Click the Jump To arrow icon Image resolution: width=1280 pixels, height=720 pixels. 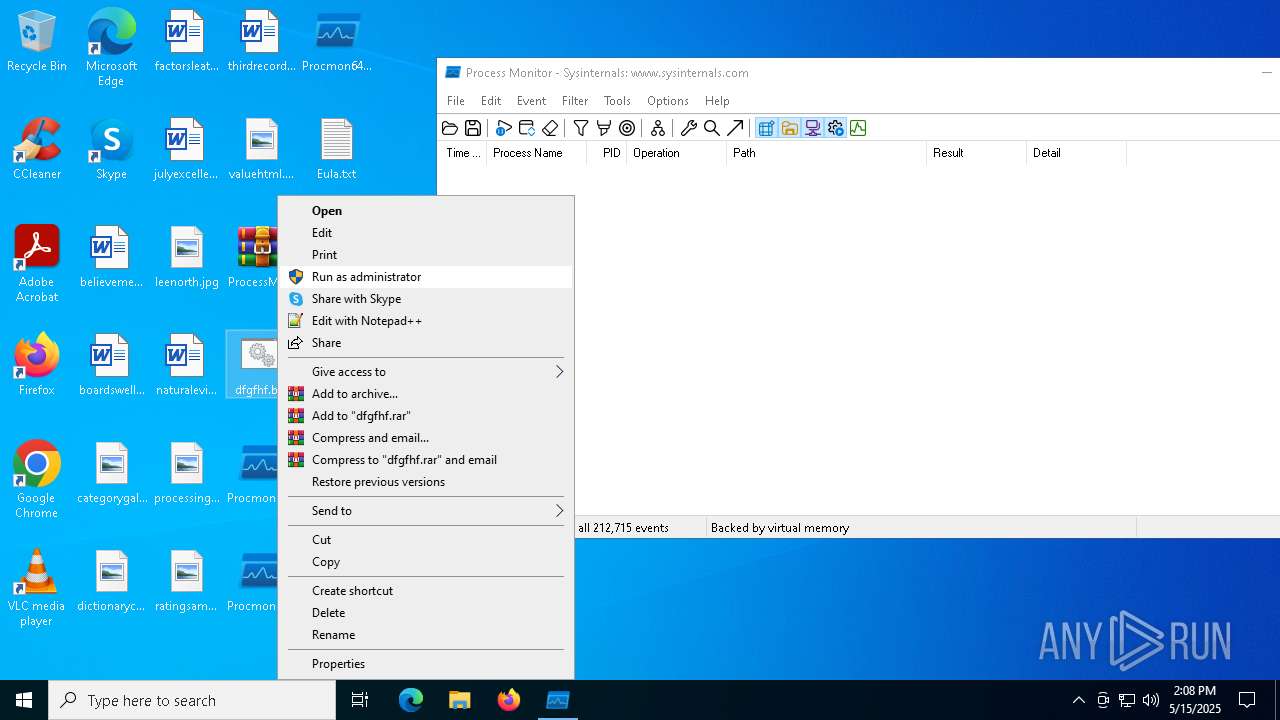click(x=735, y=128)
